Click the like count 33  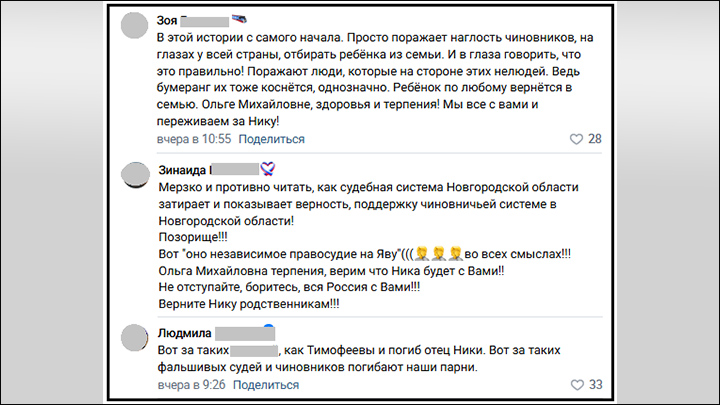point(596,384)
